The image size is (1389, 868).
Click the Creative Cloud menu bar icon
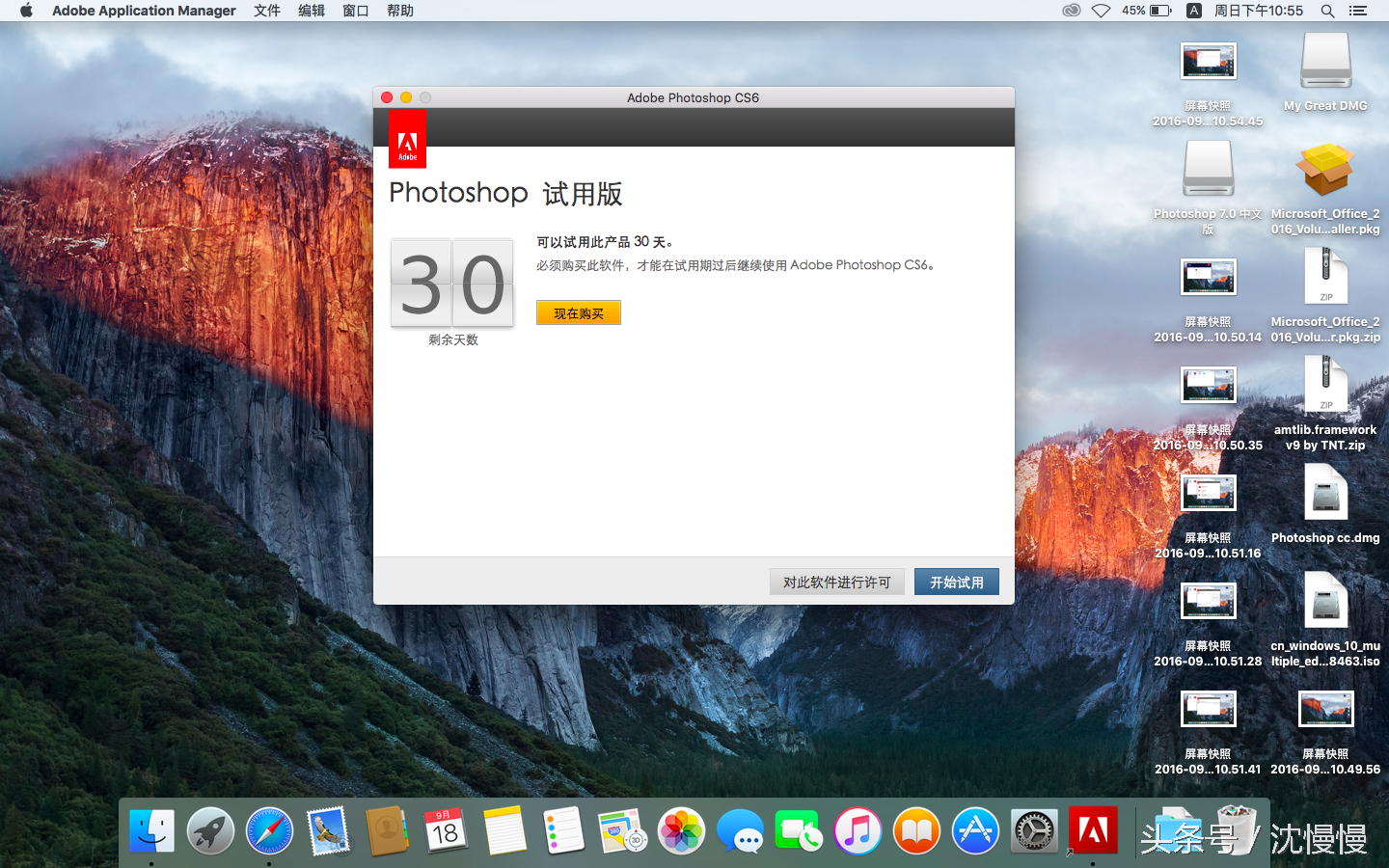(1071, 11)
